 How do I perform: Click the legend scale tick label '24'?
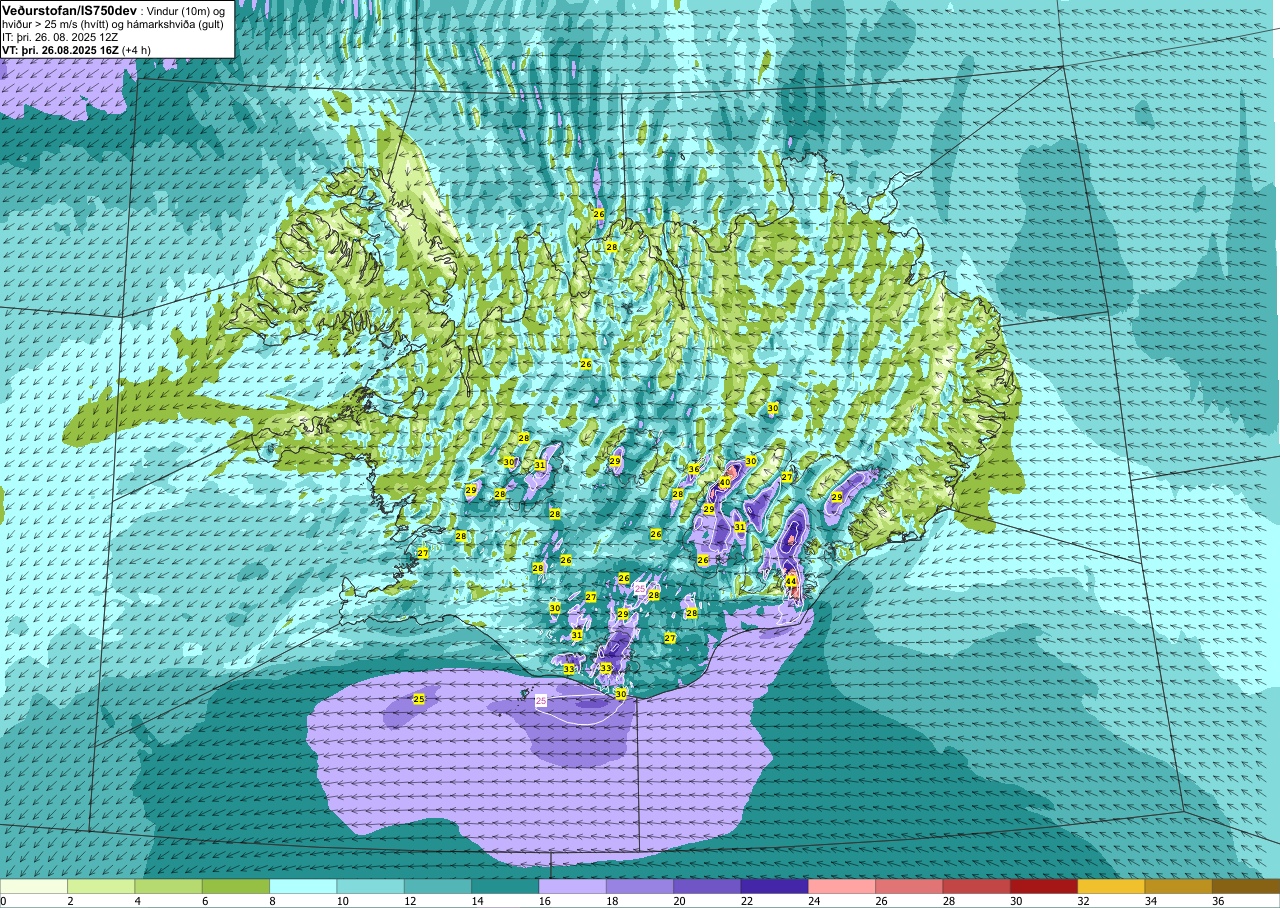point(815,901)
